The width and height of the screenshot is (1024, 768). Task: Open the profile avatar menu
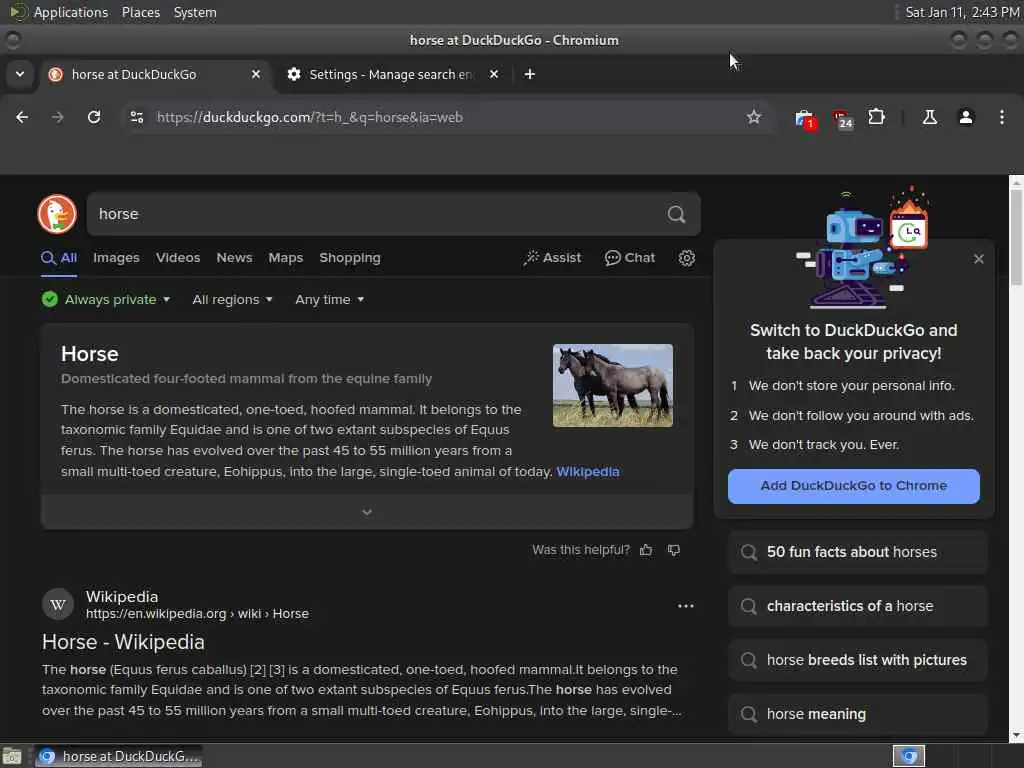[x=965, y=117]
